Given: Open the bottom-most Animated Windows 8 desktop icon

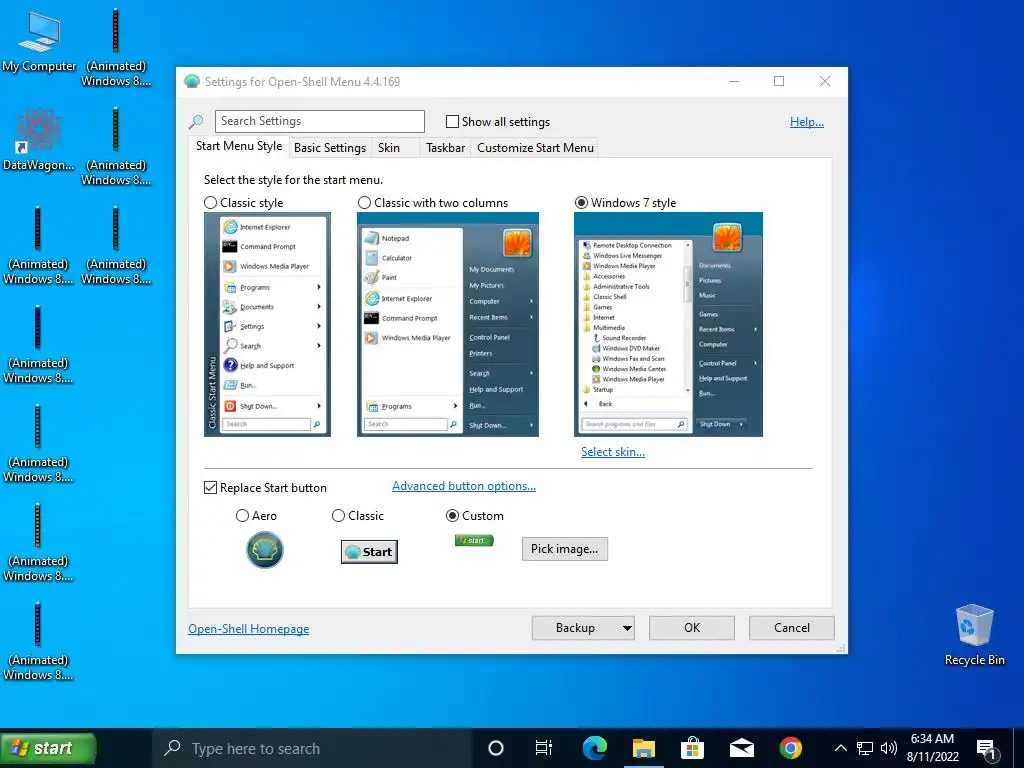Looking at the screenshot, I should tap(38, 641).
